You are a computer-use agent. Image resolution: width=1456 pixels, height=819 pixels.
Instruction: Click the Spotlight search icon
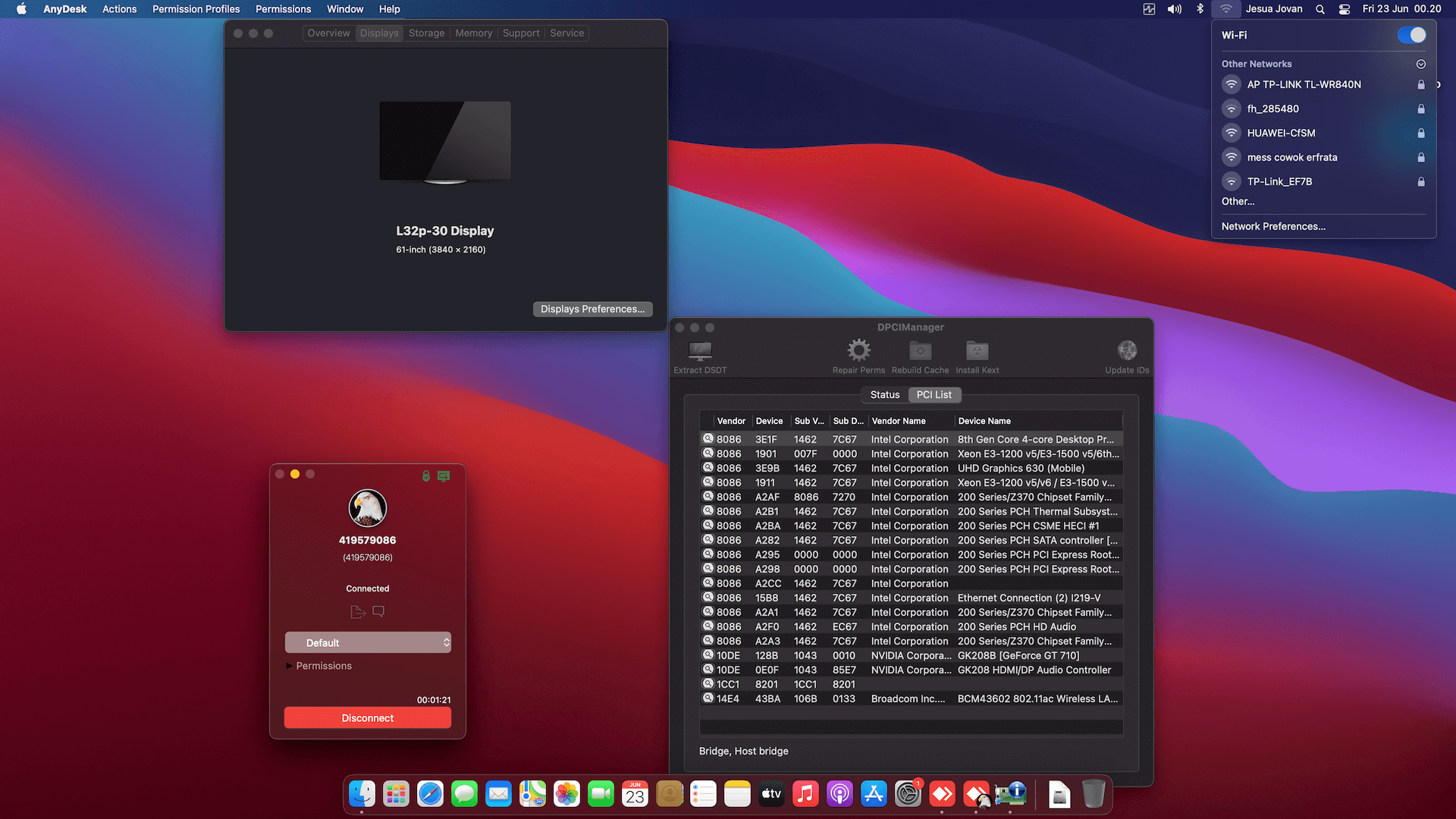tap(1319, 9)
